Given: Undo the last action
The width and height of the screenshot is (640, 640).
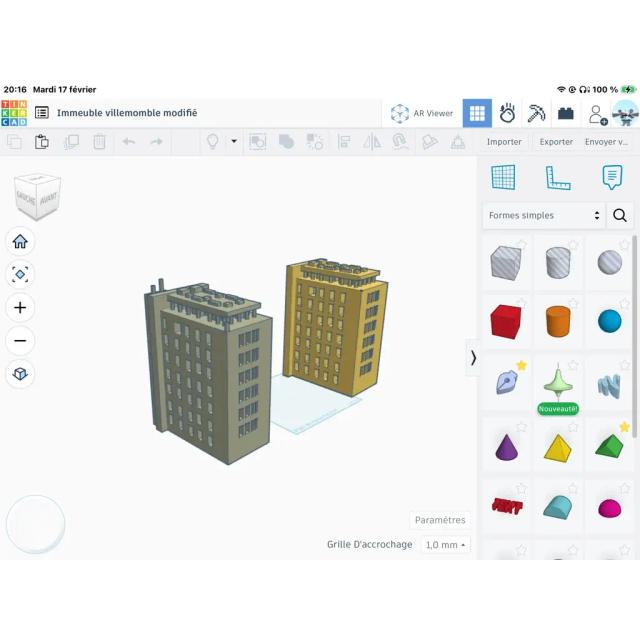Looking at the screenshot, I should [x=129, y=142].
